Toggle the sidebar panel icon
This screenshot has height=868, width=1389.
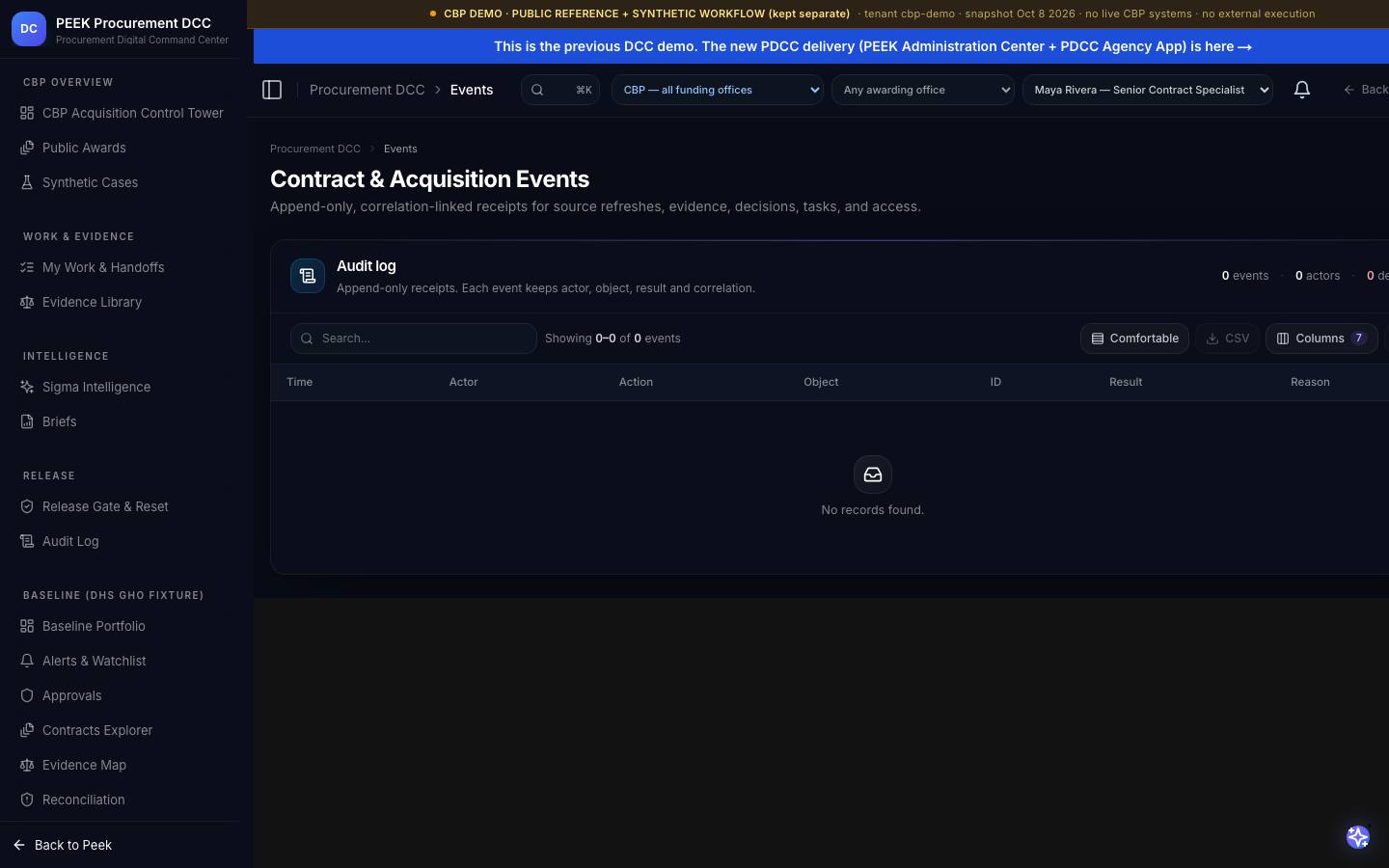click(272, 90)
